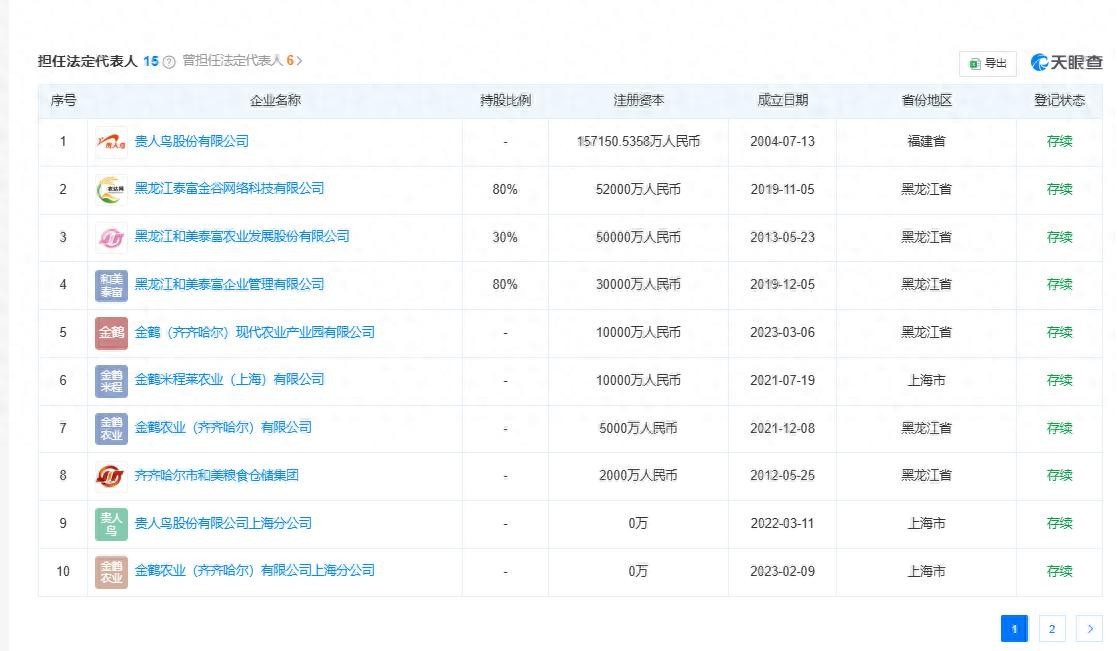Open the 曾担任法定代表人 tab
Screen dimensions: 1117x651
point(233,61)
